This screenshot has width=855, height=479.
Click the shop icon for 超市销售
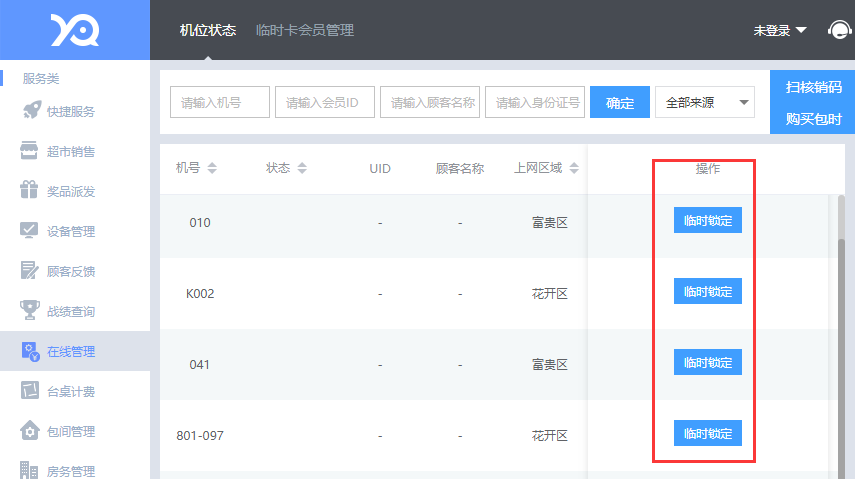(29, 151)
